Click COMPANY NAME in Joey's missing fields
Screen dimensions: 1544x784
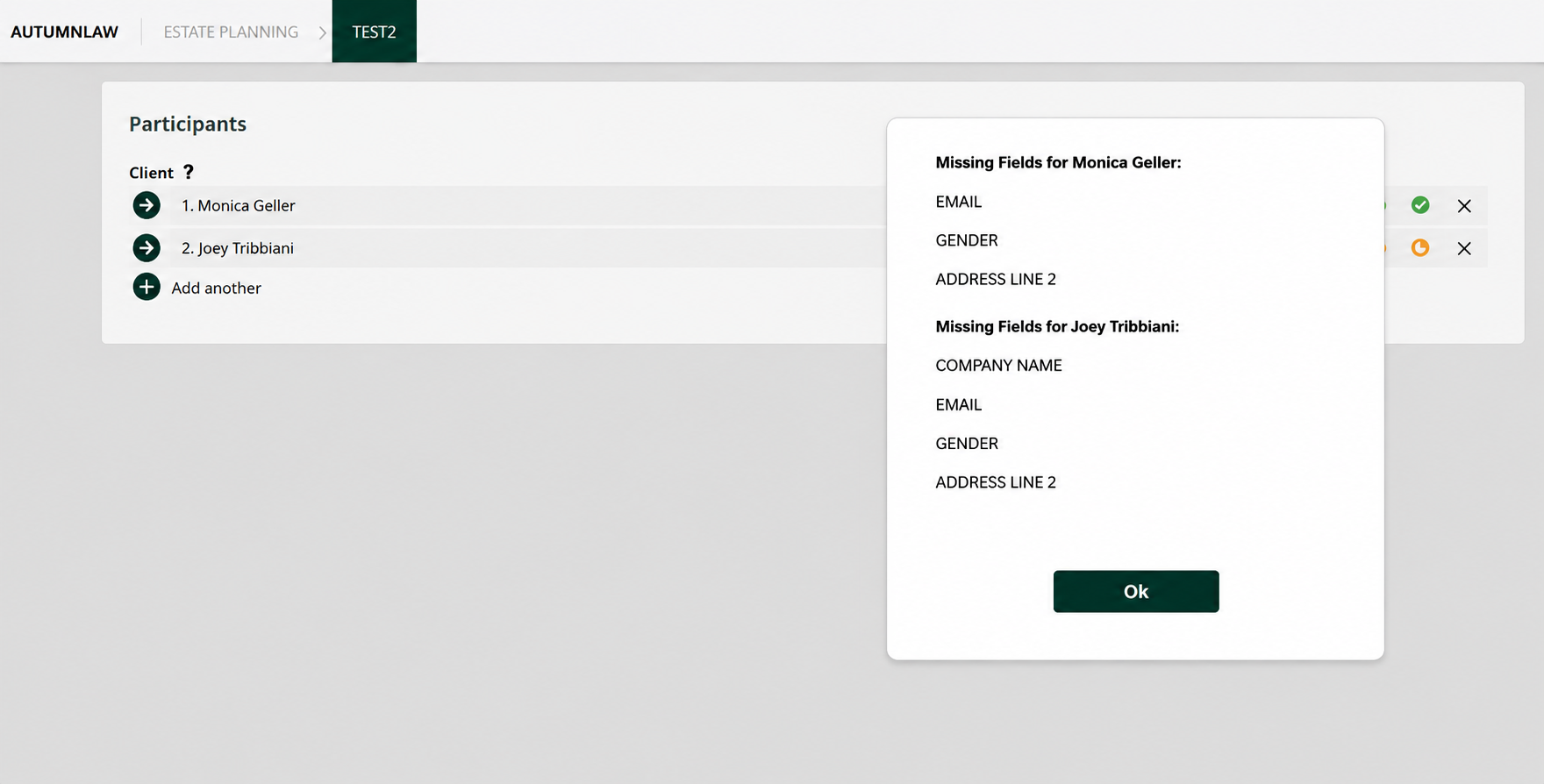(998, 366)
